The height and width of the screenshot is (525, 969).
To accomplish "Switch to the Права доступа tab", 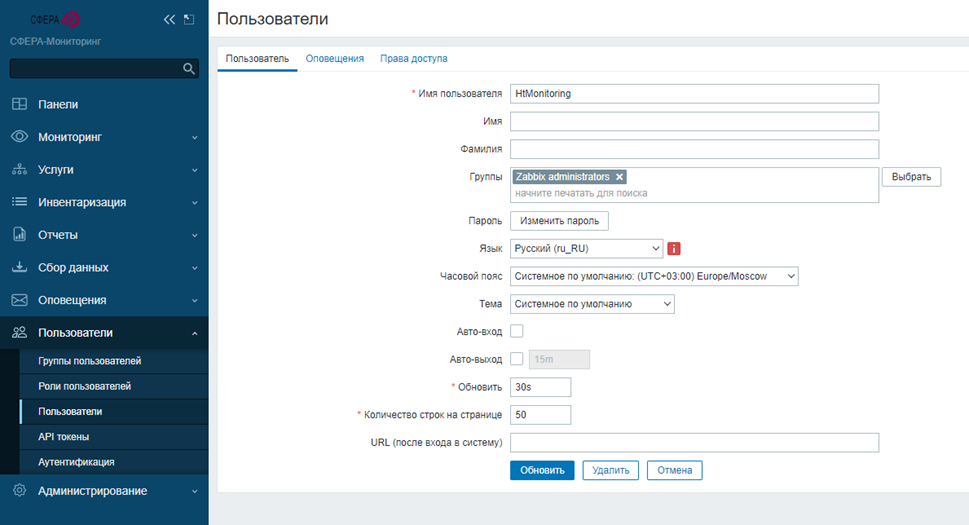I will pyautogui.click(x=413, y=59).
